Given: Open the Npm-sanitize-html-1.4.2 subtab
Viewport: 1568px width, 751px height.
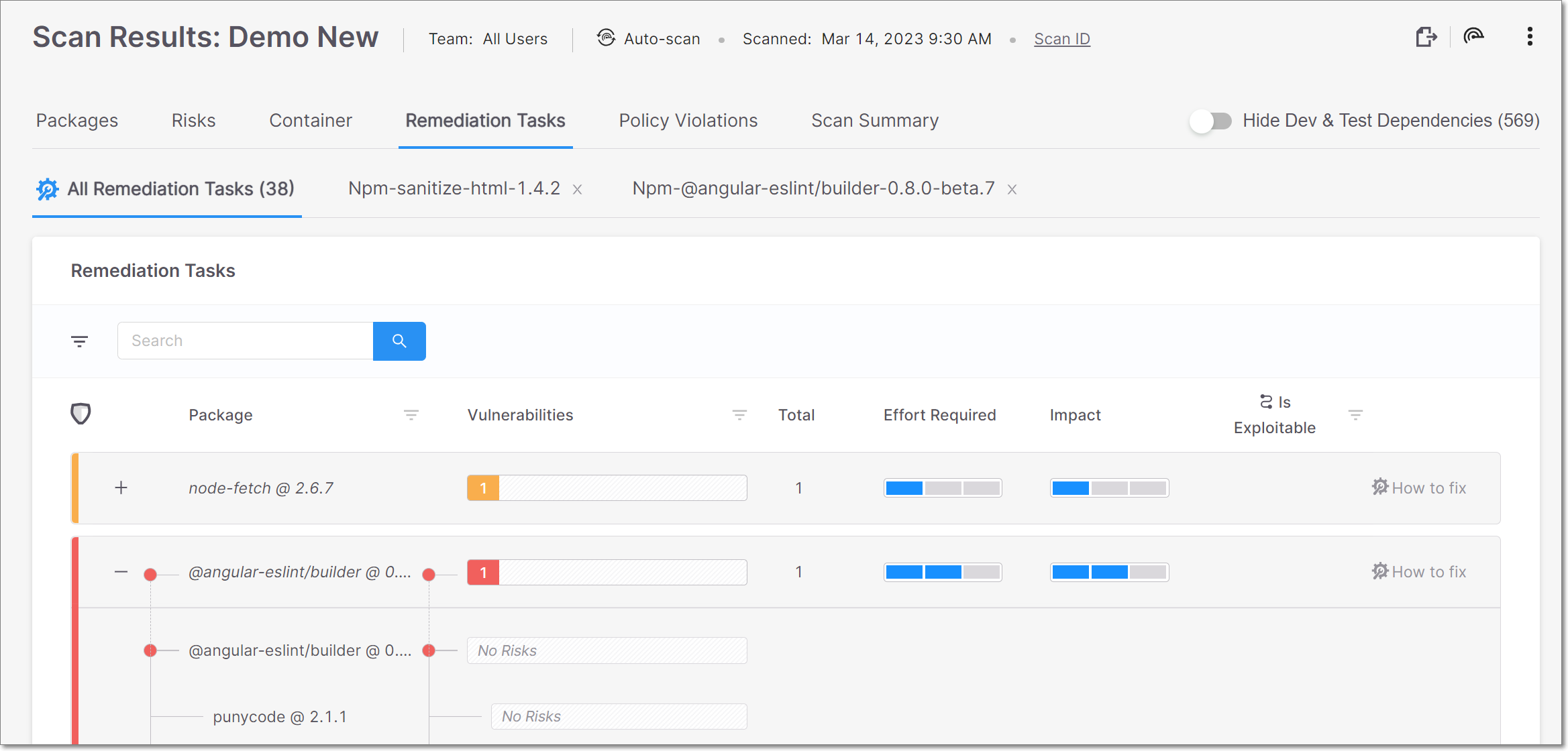Looking at the screenshot, I should 454,188.
